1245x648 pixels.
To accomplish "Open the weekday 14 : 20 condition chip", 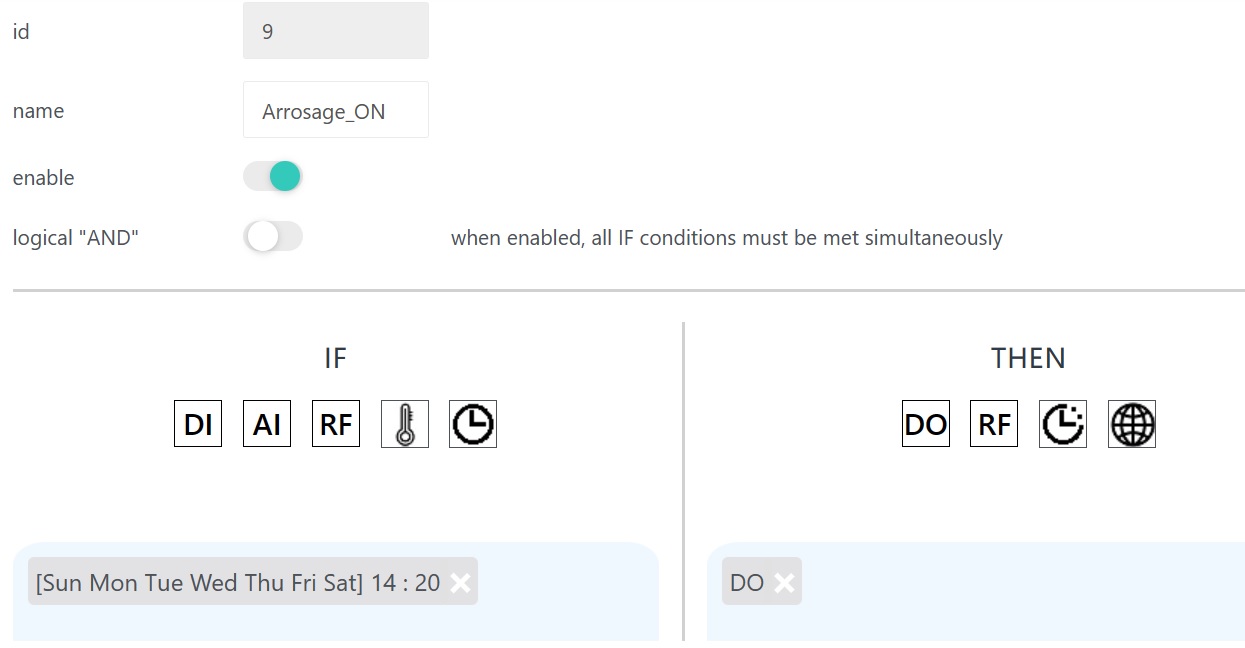I will [x=237, y=583].
